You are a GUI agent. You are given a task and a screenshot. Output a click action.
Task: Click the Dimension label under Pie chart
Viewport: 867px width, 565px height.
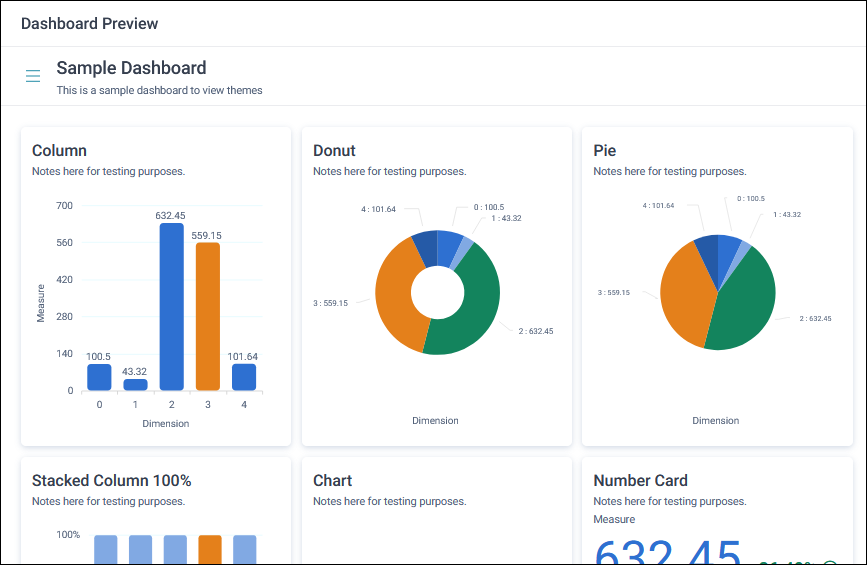715,421
